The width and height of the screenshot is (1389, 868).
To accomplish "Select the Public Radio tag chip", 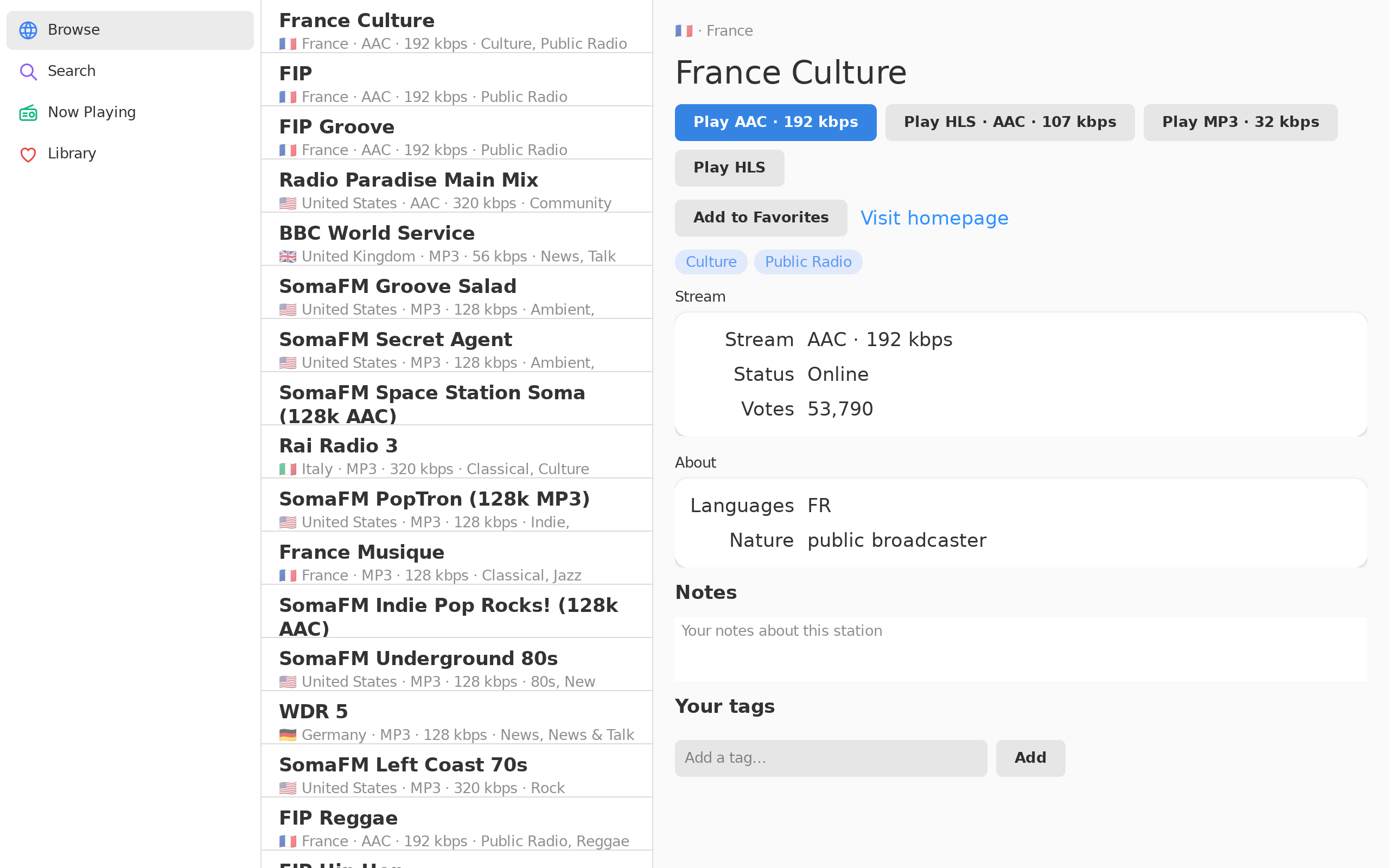I will 807,262.
